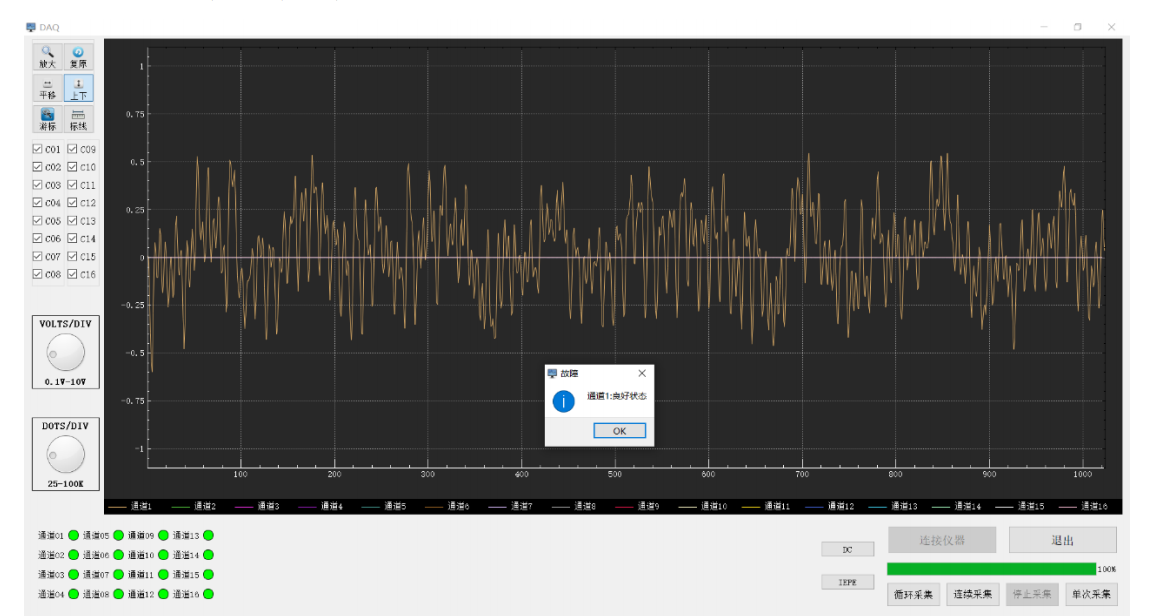Click the 通道9 legend entry
The image size is (1166, 616).
(x=637, y=506)
